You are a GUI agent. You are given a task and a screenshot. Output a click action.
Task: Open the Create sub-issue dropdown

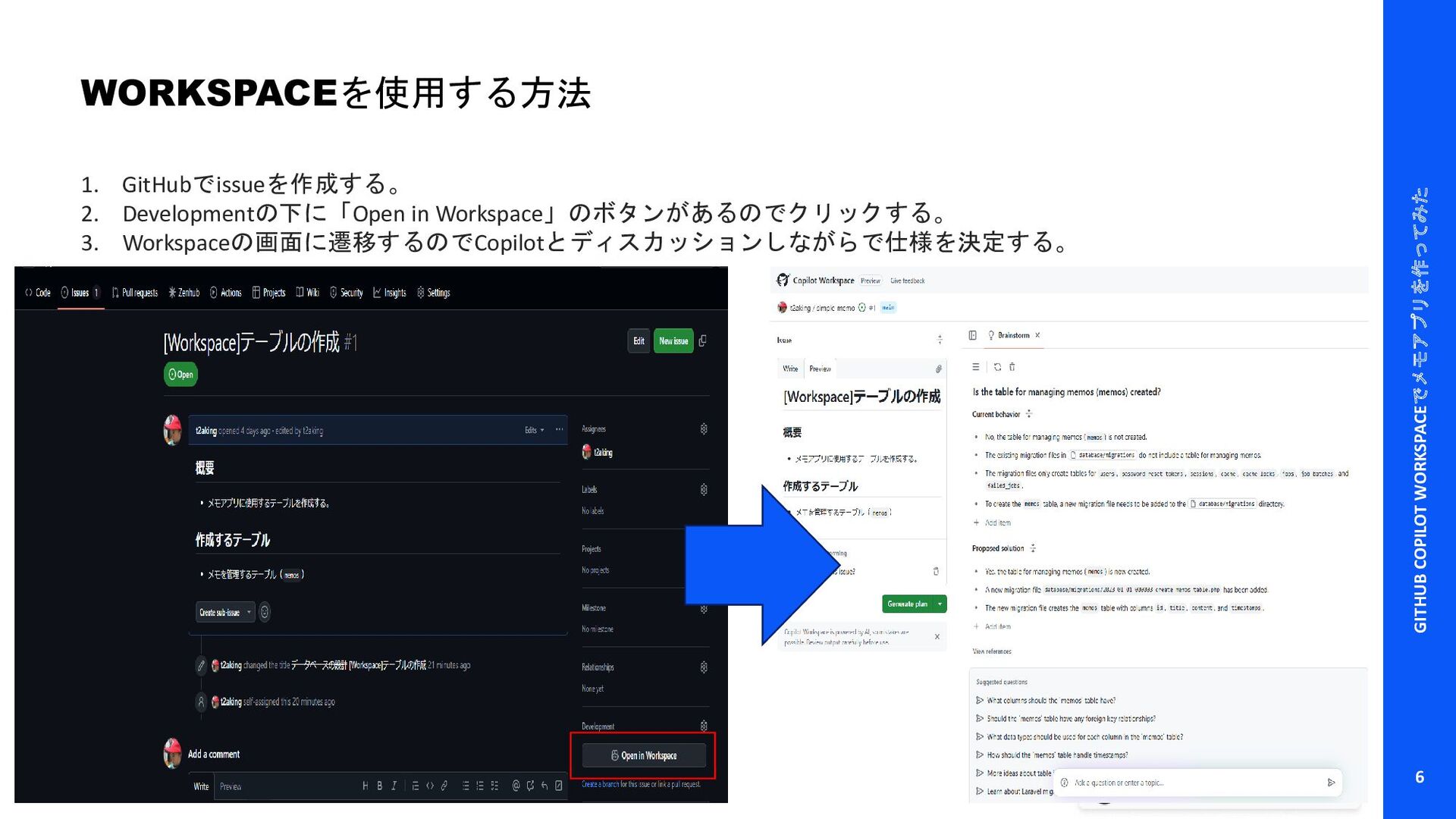[x=225, y=612]
